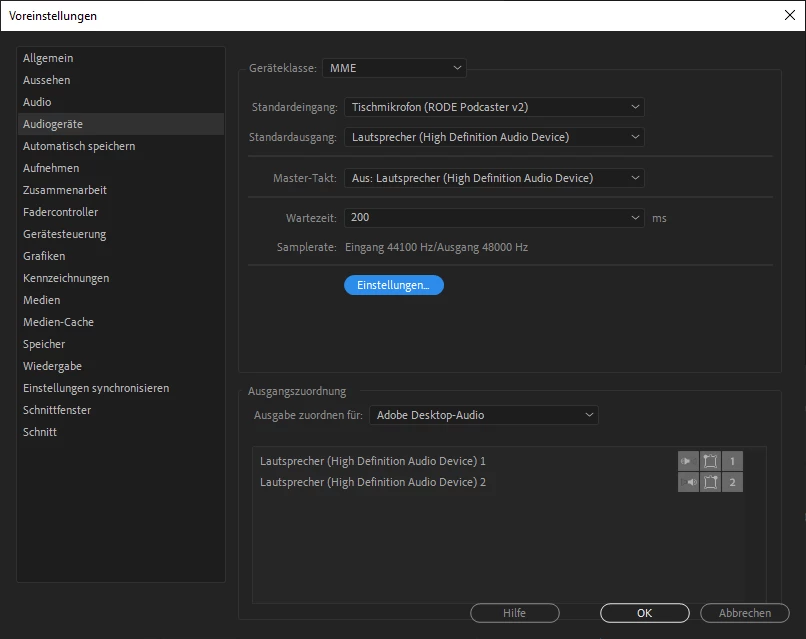Click channel number 1 icon

(732, 461)
